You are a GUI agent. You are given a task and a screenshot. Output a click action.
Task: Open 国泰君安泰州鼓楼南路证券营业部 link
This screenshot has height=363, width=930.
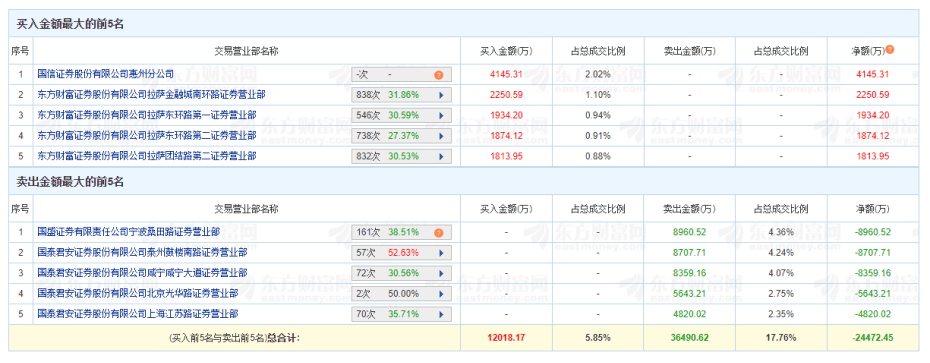coord(142,252)
